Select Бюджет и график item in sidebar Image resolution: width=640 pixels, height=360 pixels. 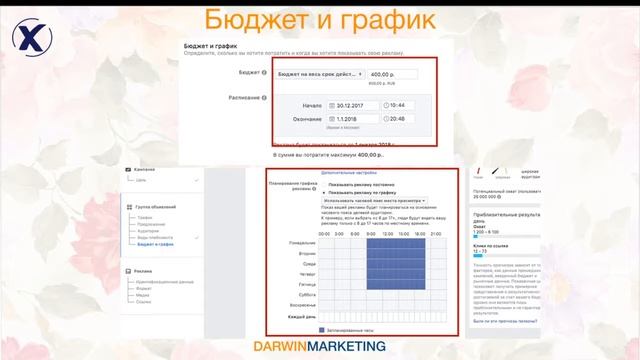tap(156, 244)
